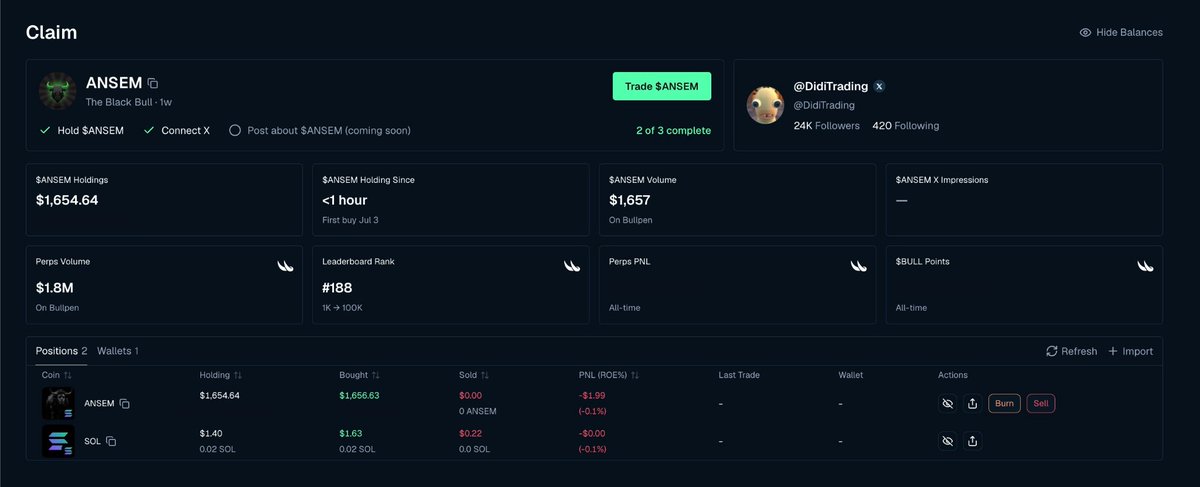1200x487 pixels.
Task: Click the Import button
Action: click(x=1130, y=351)
